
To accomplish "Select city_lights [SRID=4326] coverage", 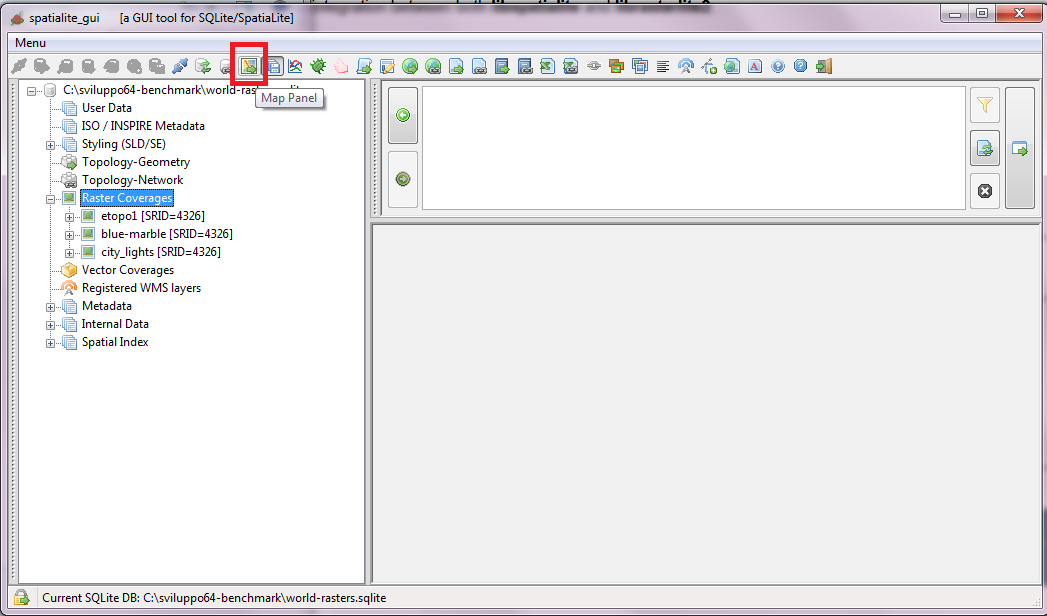I will (x=161, y=252).
